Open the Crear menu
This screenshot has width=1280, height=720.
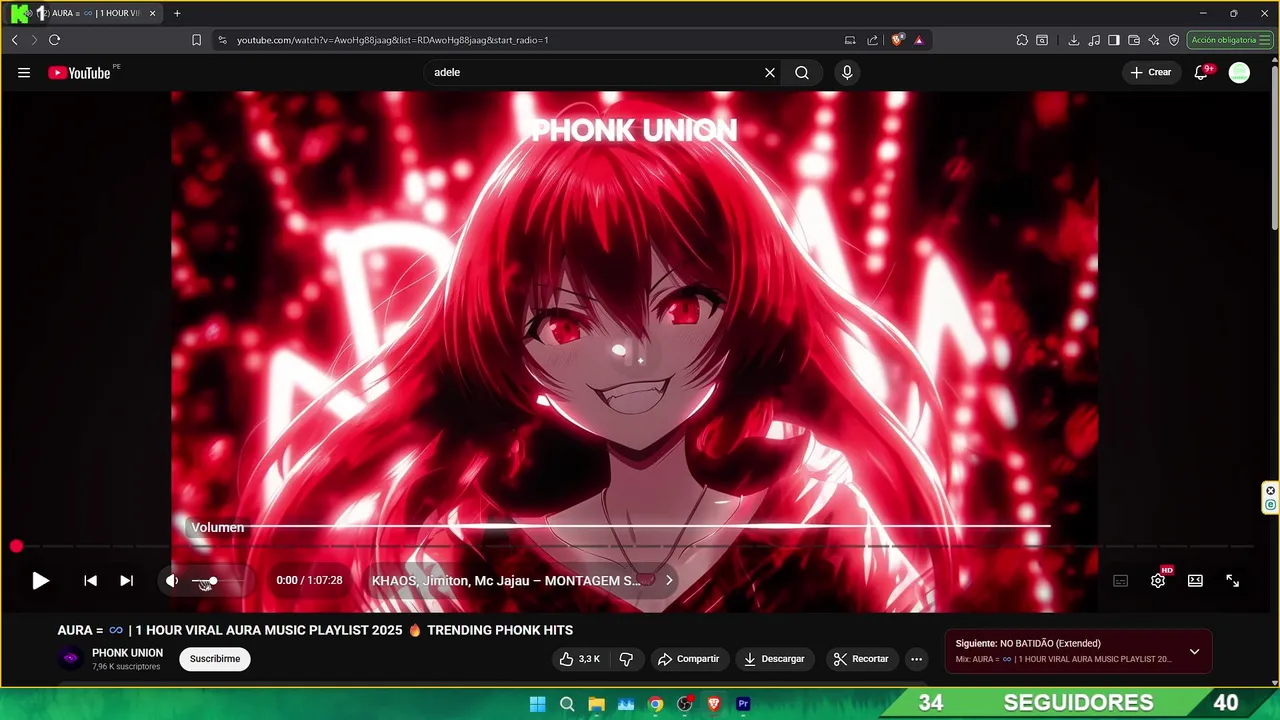[1151, 72]
